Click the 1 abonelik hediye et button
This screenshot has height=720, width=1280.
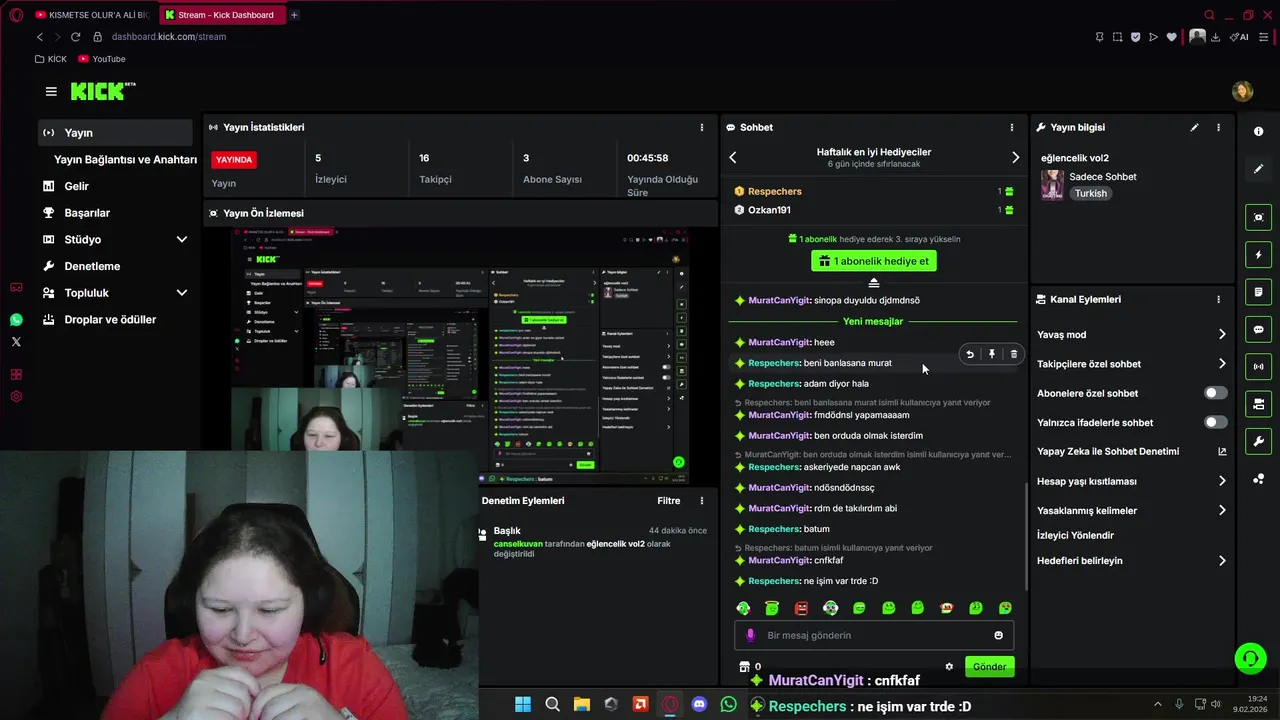pos(874,261)
